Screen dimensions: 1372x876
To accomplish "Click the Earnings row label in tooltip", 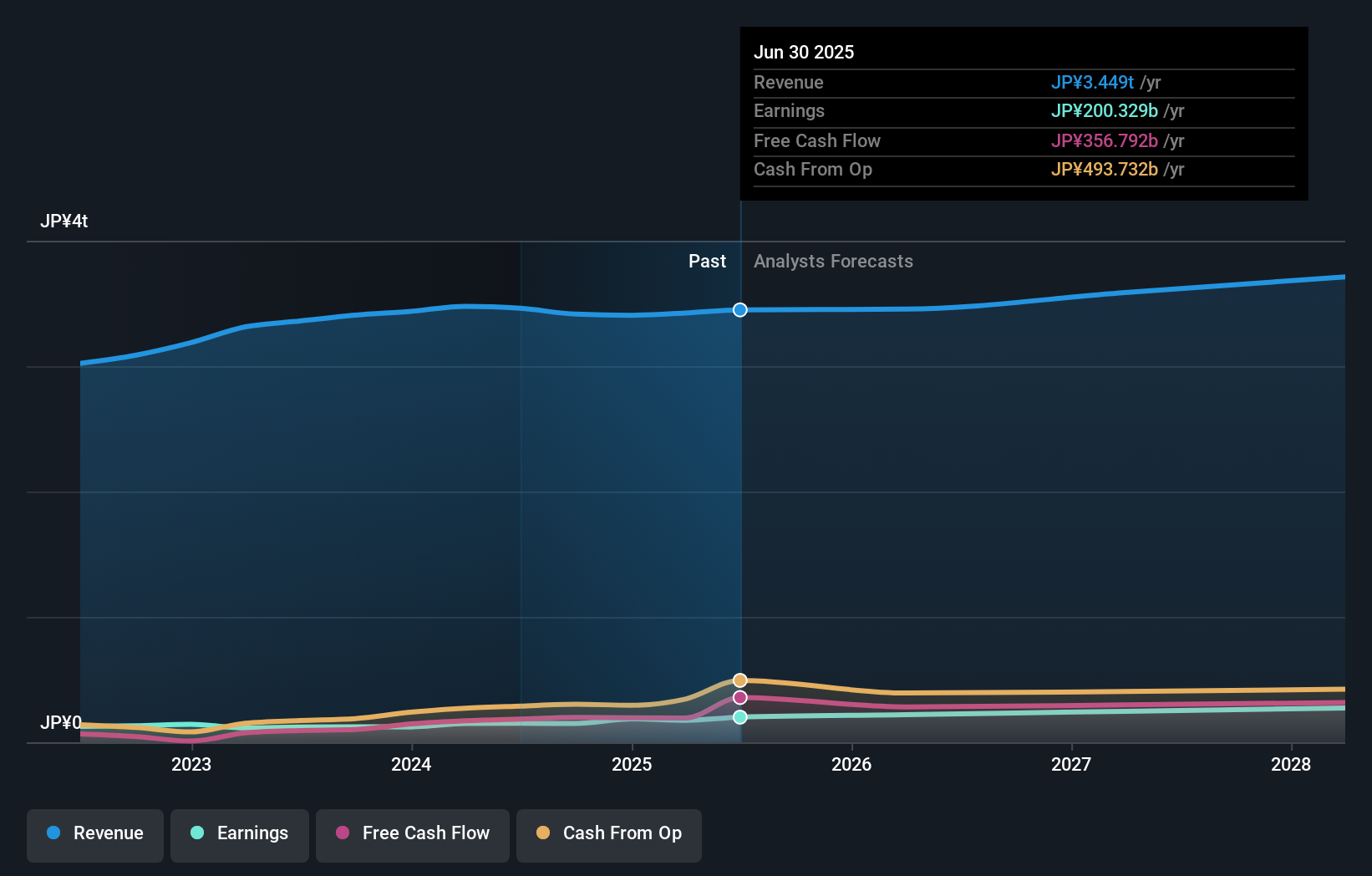I will [x=789, y=111].
